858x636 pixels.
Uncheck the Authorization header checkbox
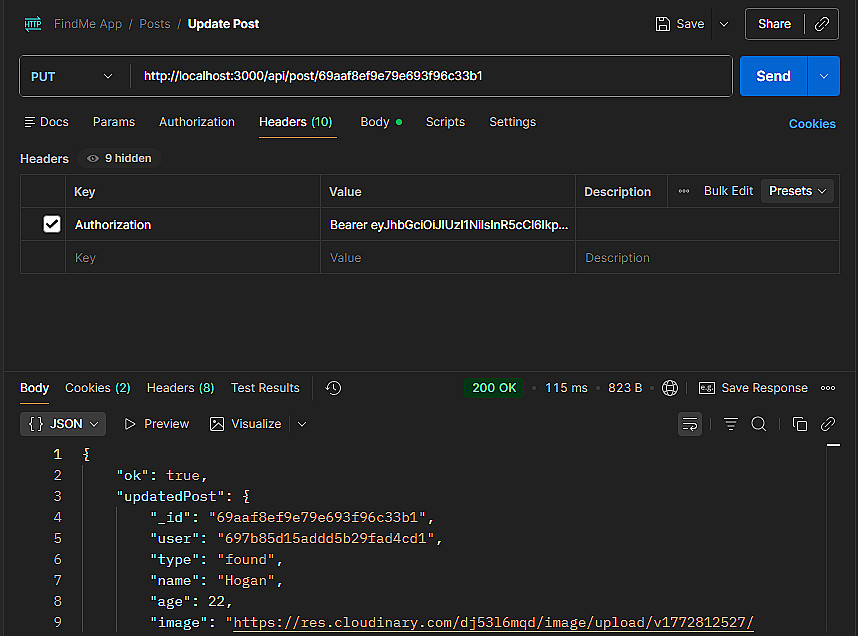click(52, 225)
